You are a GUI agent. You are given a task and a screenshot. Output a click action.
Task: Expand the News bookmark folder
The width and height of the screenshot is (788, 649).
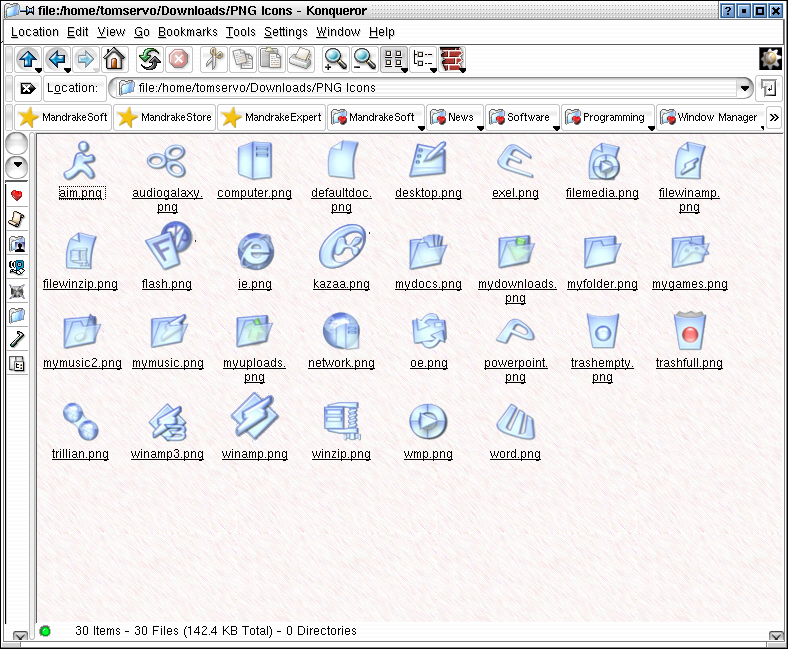[456, 118]
